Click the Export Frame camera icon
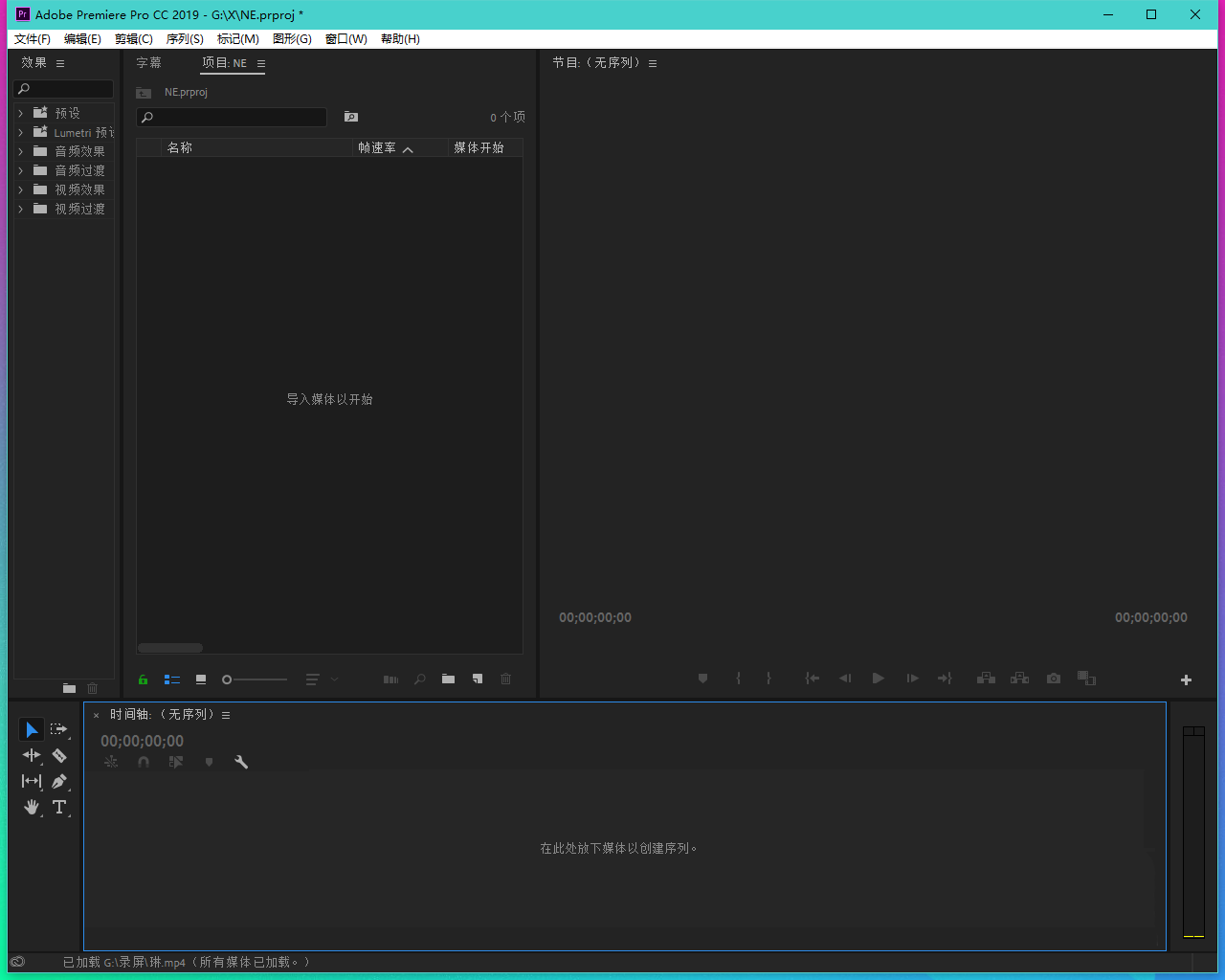 [x=1054, y=679]
